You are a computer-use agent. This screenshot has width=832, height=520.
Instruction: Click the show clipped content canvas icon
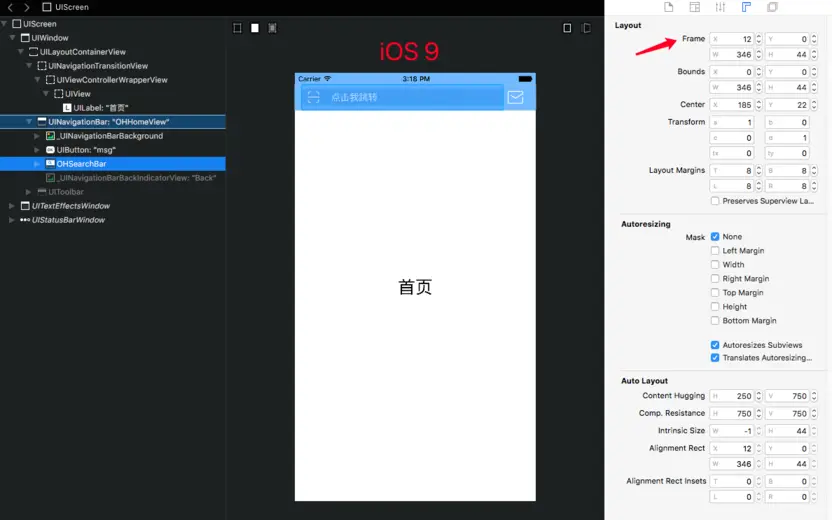click(237, 28)
